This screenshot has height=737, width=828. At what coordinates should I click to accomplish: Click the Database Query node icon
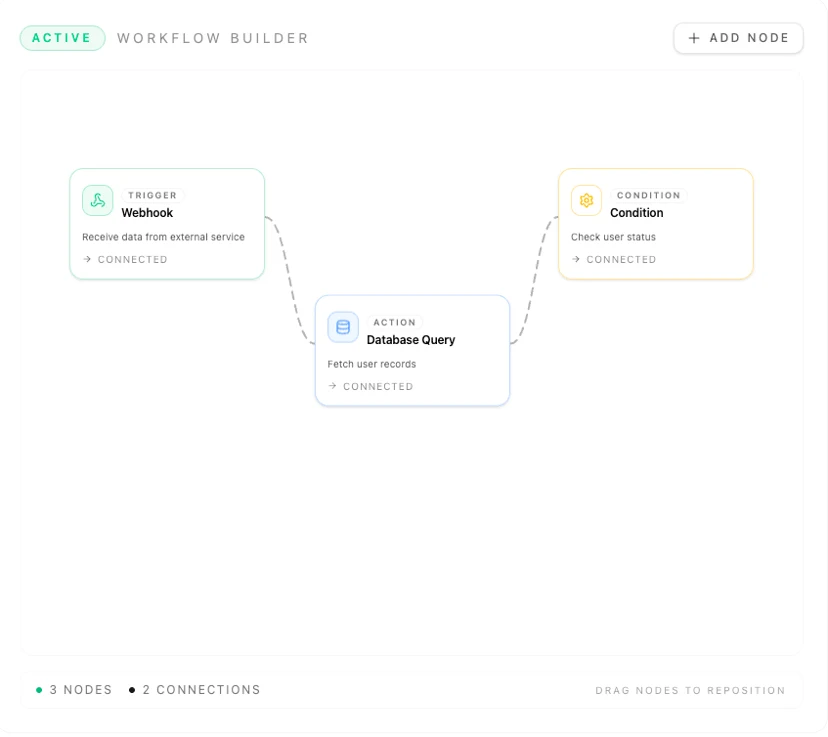coord(343,327)
